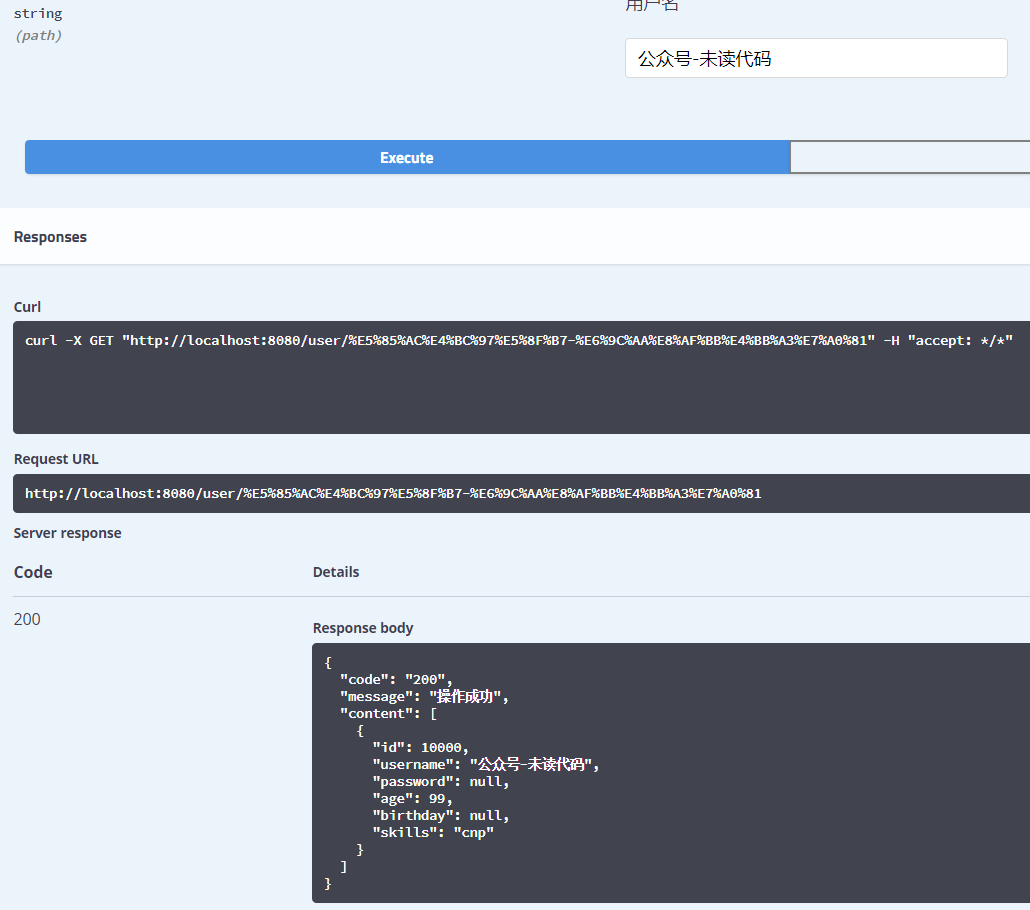Click the Server response heading
This screenshot has width=1030, height=910.
click(x=67, y=533)
